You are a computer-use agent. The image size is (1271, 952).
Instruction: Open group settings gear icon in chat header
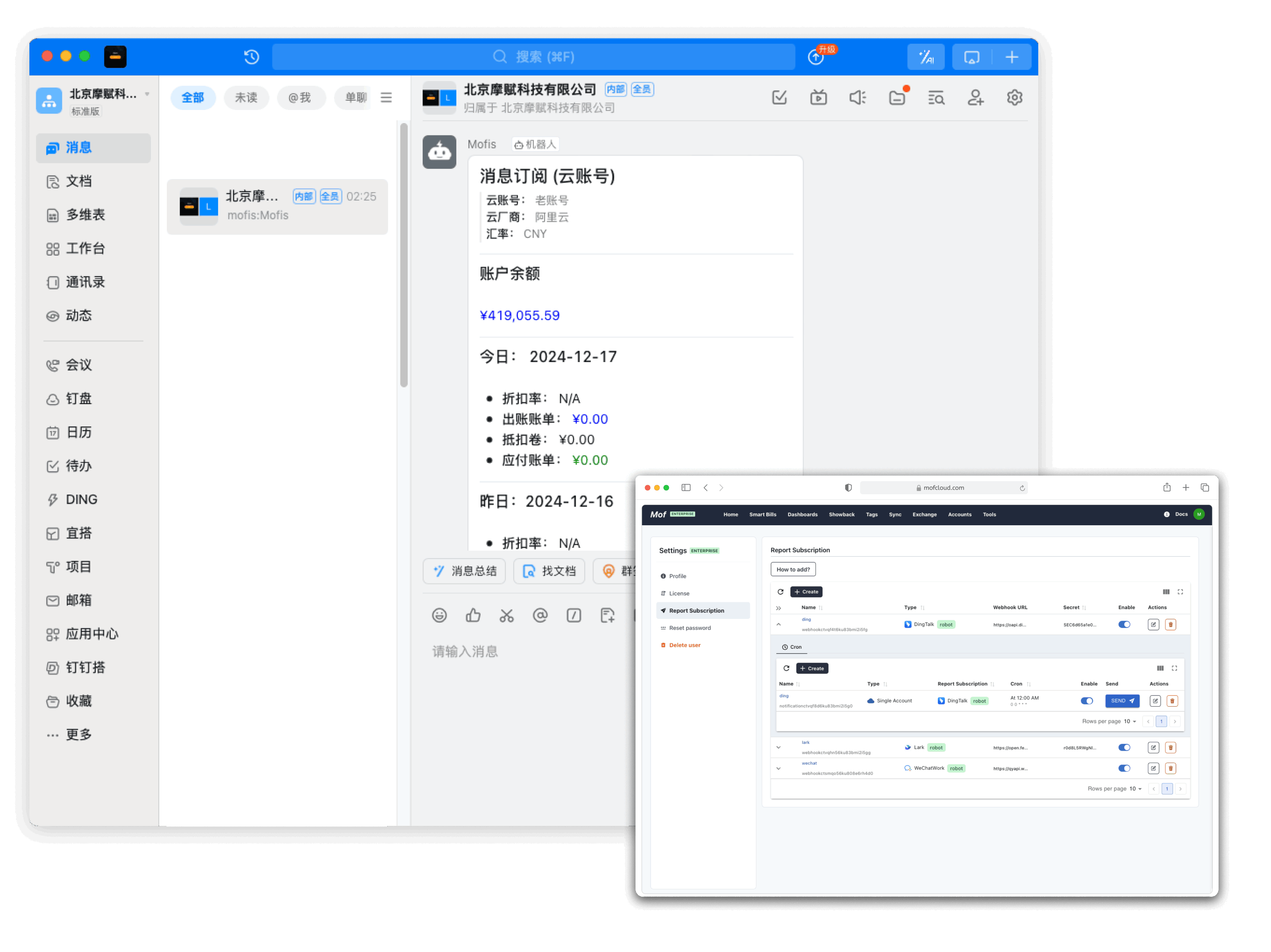click(x=1014, y=98)
